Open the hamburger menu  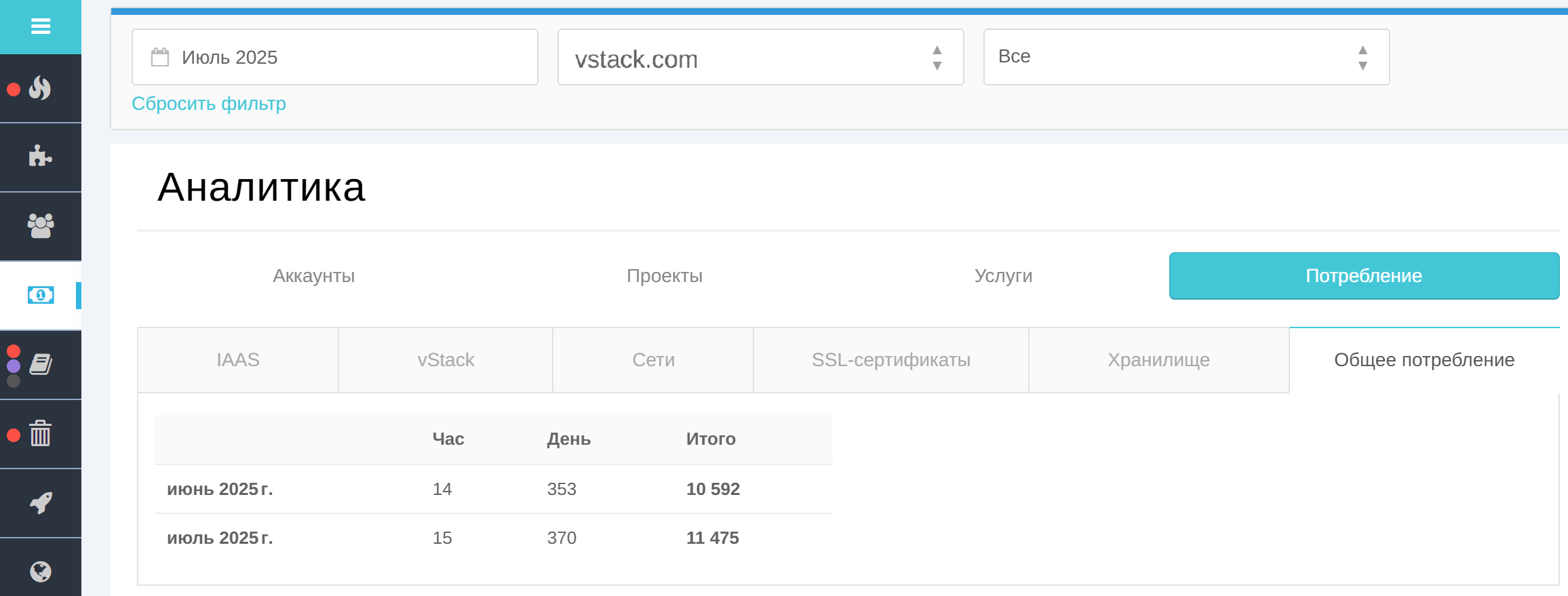click(x=41, y=26)
